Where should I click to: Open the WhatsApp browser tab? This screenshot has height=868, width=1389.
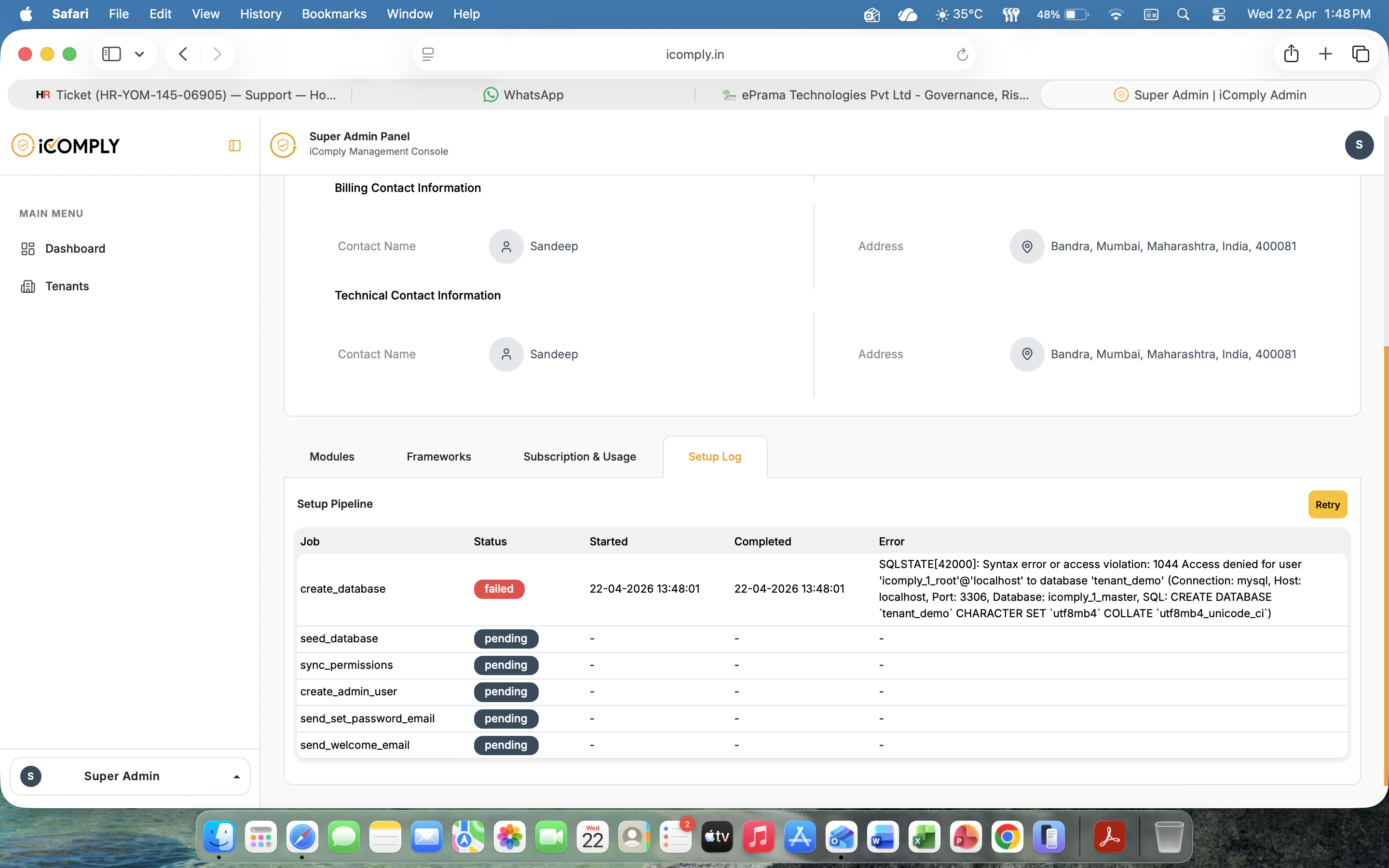pos(523,95)
